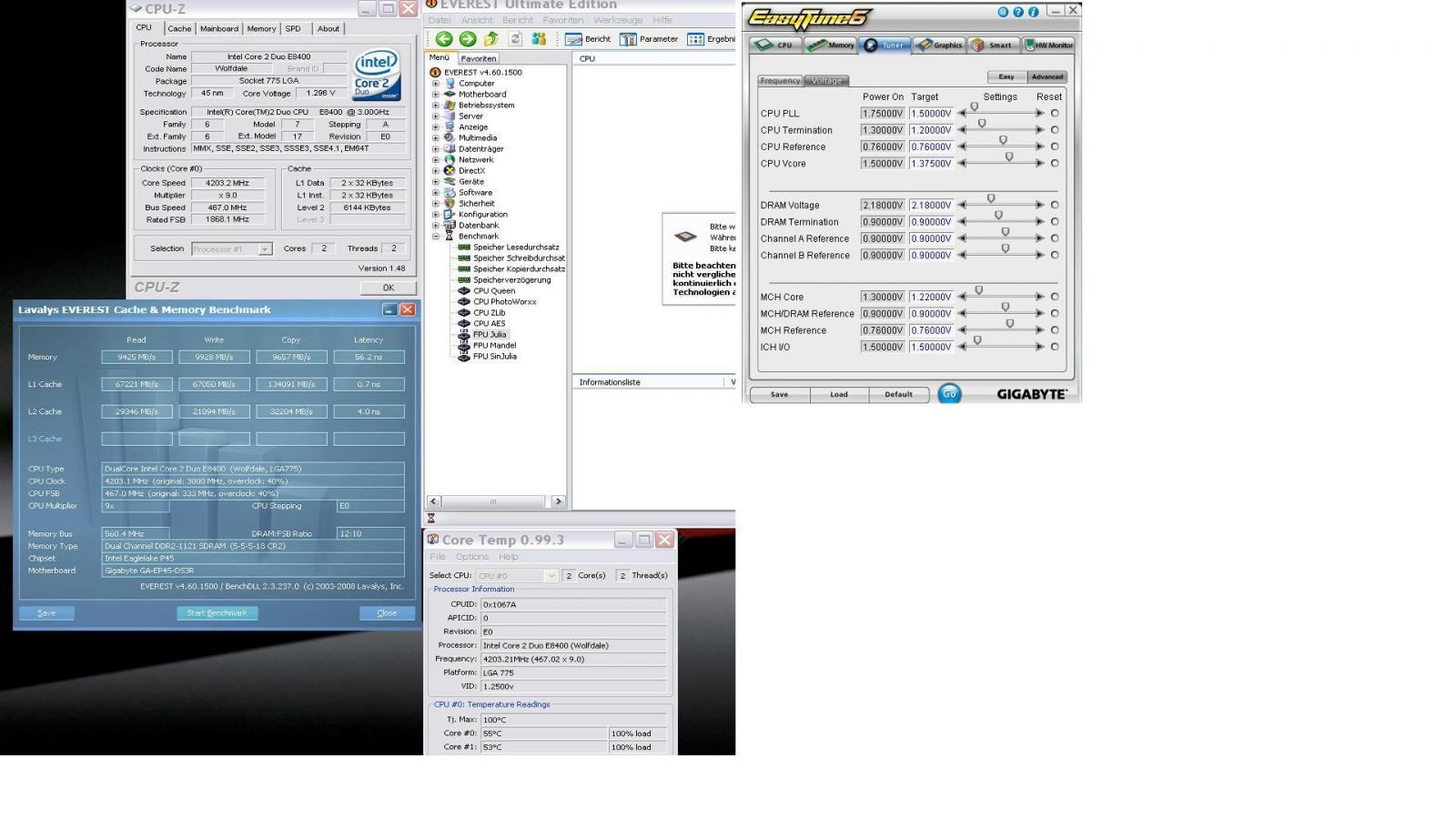1456x819 pixels.
Task: Open Parameter in EVEREST toolbar
Action: coord(649,39)
